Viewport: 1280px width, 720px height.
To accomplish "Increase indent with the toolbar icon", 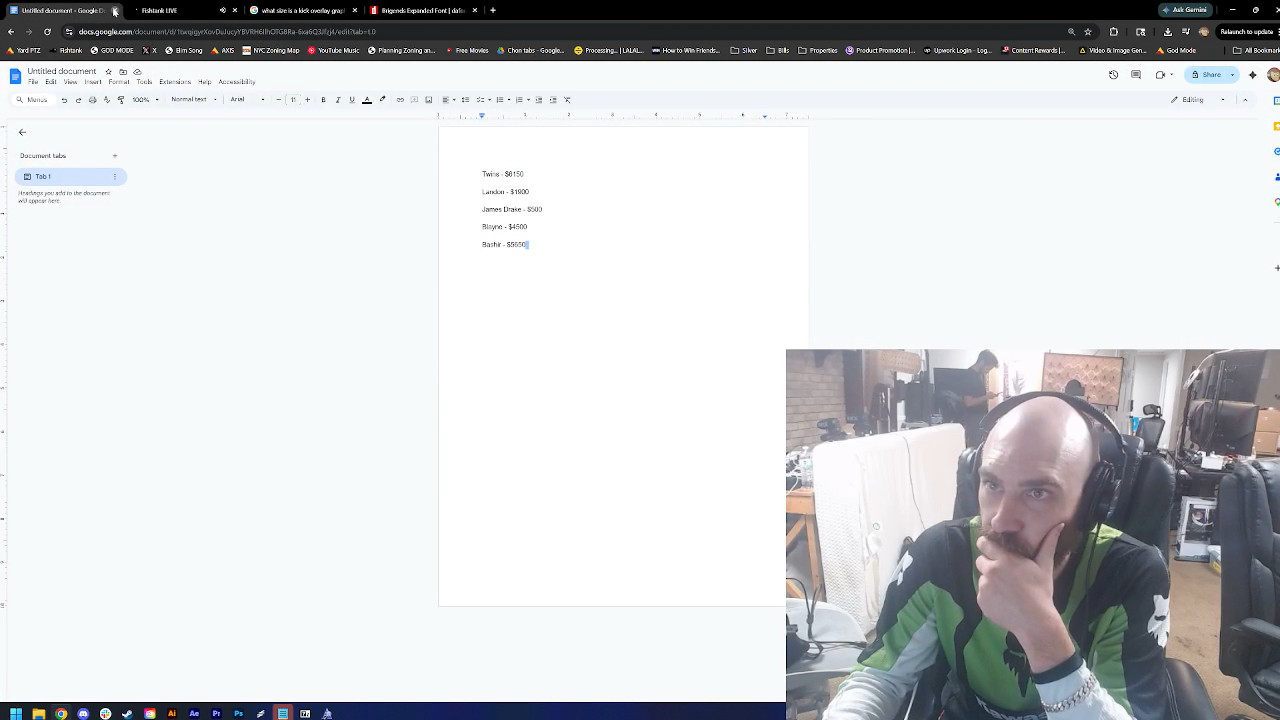I will coord(553,100).
